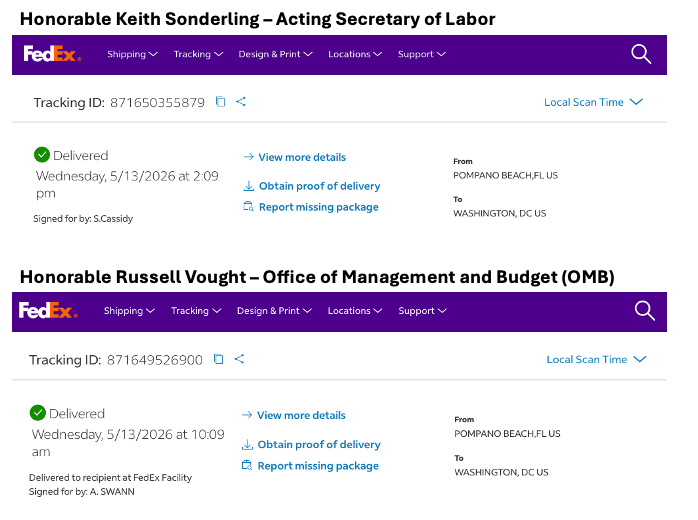Click 'Wednesday, 5/13/2026 at 10:09 am' date
The image size is (698, 520).
[128, 443]
